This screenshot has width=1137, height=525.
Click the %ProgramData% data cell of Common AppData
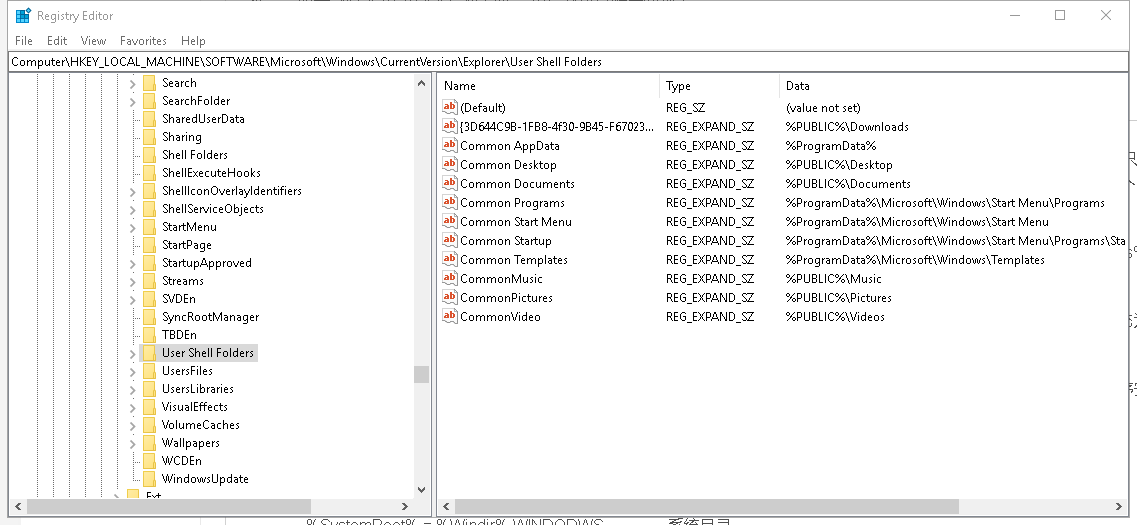(x=831, y=145)
